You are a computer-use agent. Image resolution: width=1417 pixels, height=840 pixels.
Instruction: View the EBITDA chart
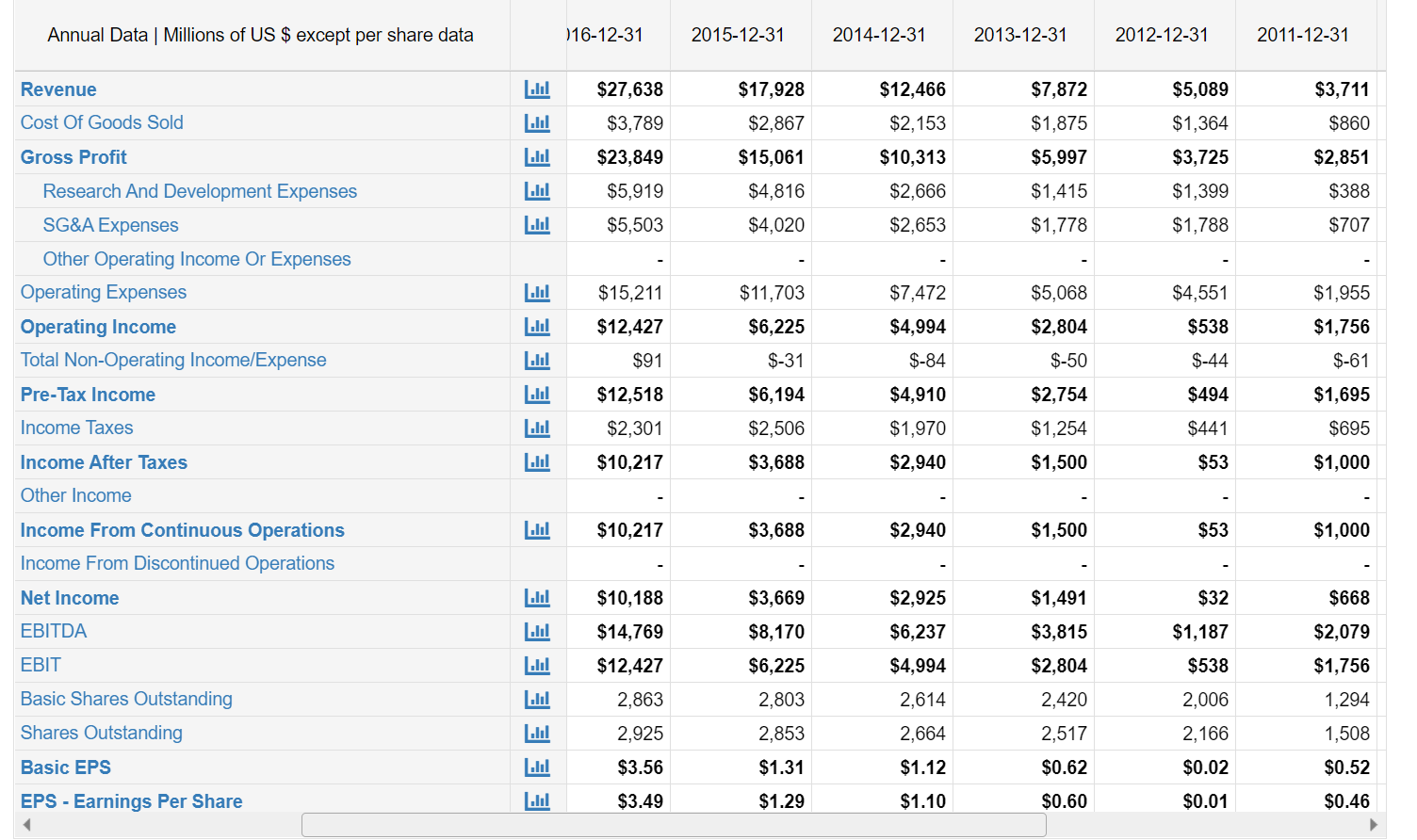point(537,631)
